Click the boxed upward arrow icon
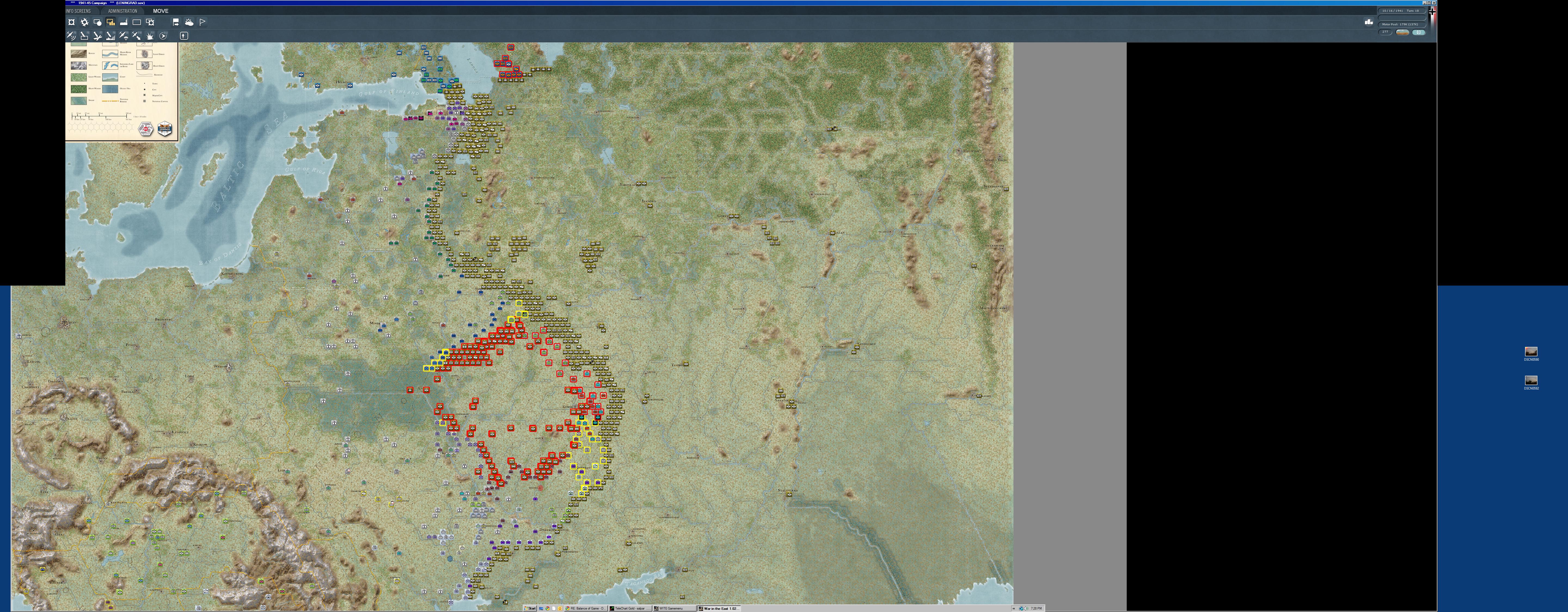Image resolution: width=1568 pixels, height=612 pixels. 184,36
